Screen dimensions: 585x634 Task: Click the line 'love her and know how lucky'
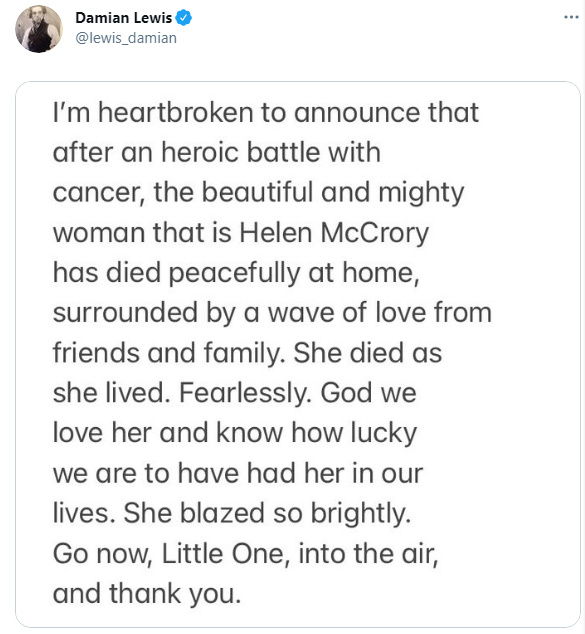click(235, 433)
